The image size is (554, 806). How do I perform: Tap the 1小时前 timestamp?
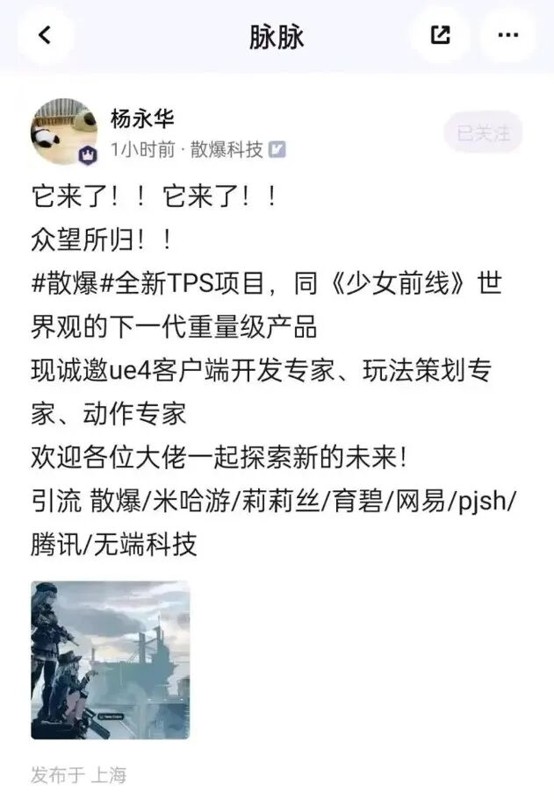(x=142, y=150)
